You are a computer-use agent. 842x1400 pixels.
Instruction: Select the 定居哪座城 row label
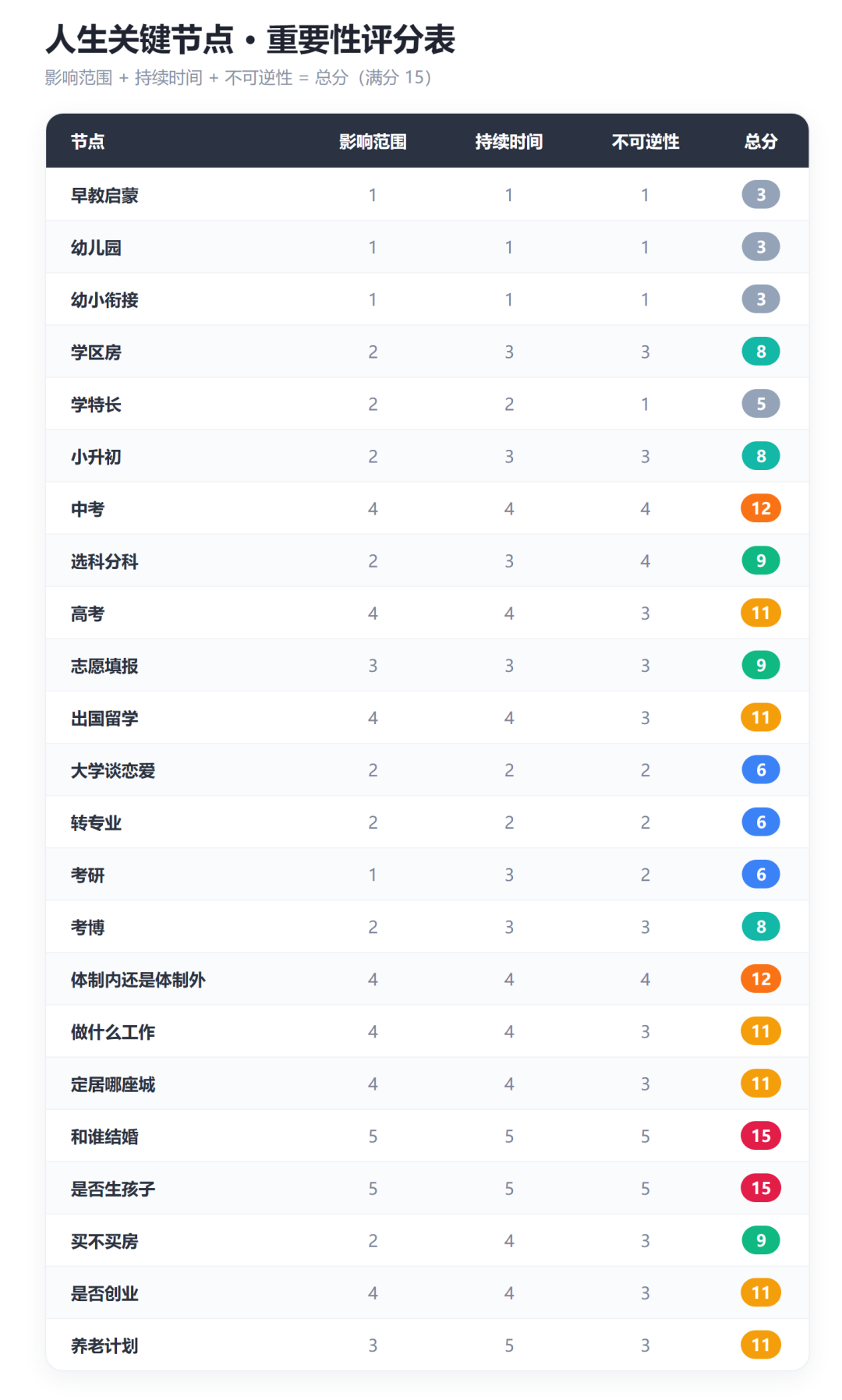click(x=113, y=1084)
